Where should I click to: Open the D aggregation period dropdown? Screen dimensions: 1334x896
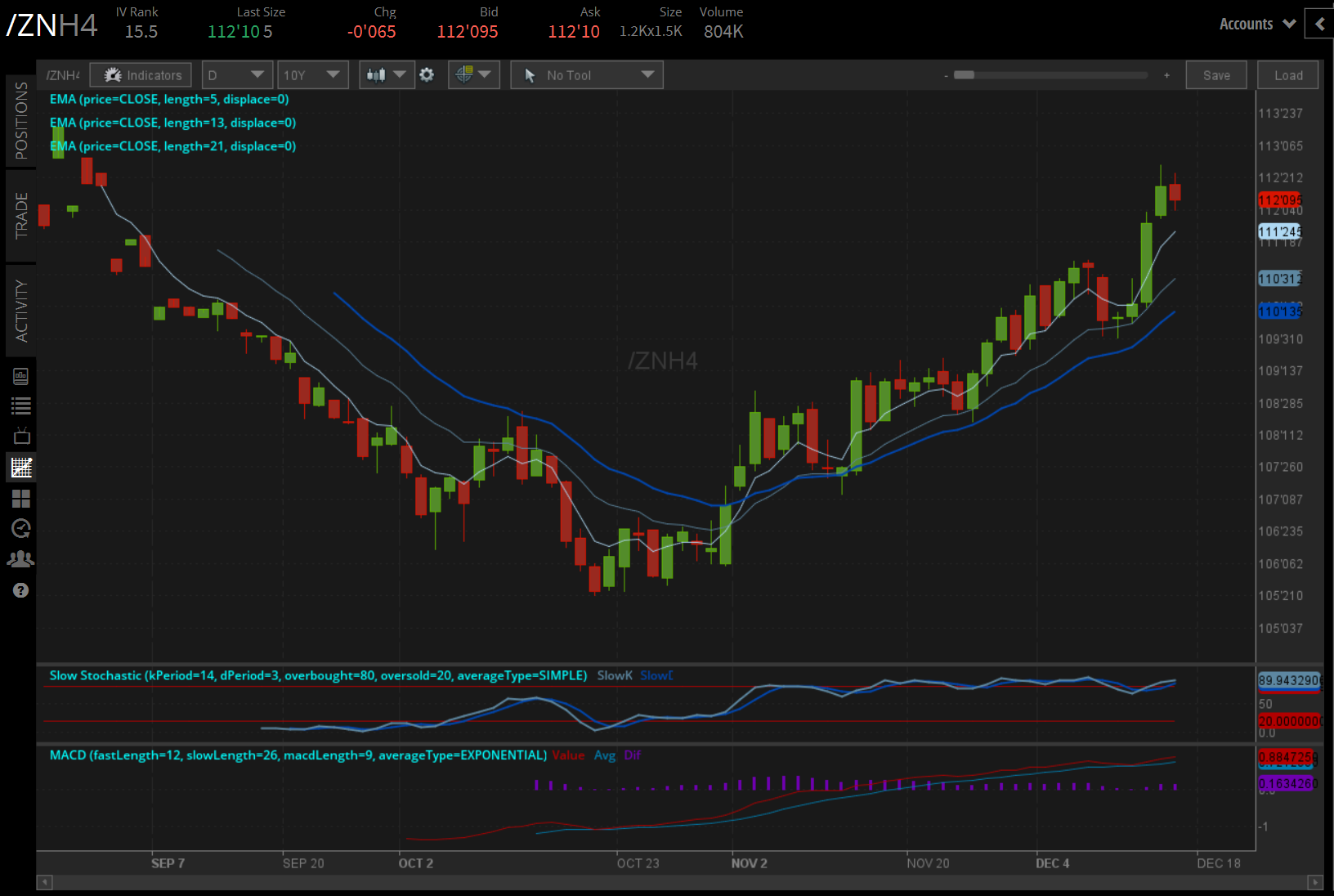(235, 75)
